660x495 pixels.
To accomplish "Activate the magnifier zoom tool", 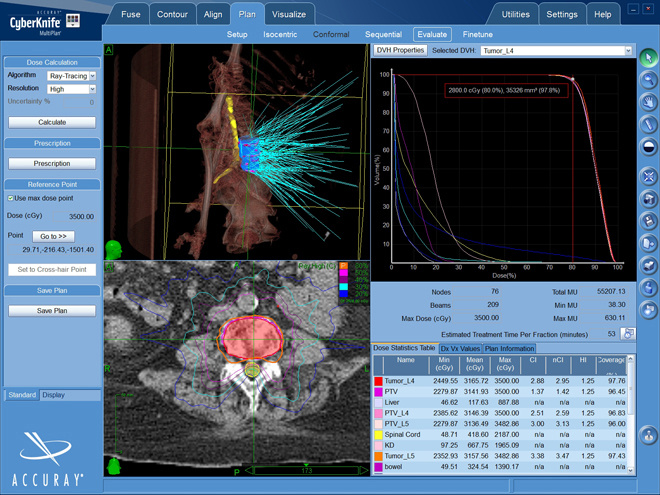I will pos(649,79).
